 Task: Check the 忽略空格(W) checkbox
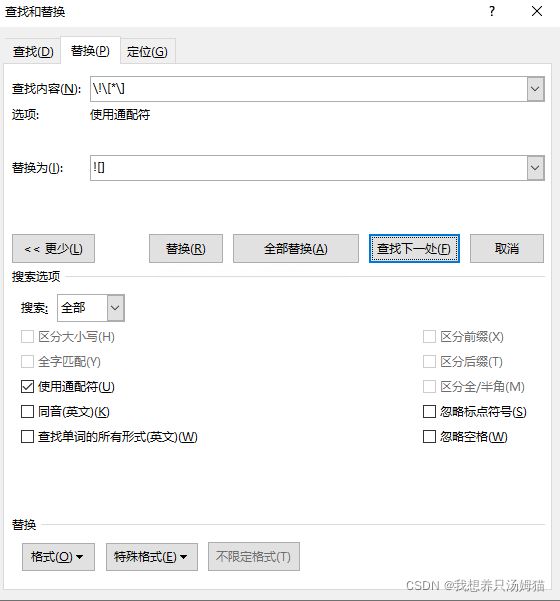(x=429, y=437)
